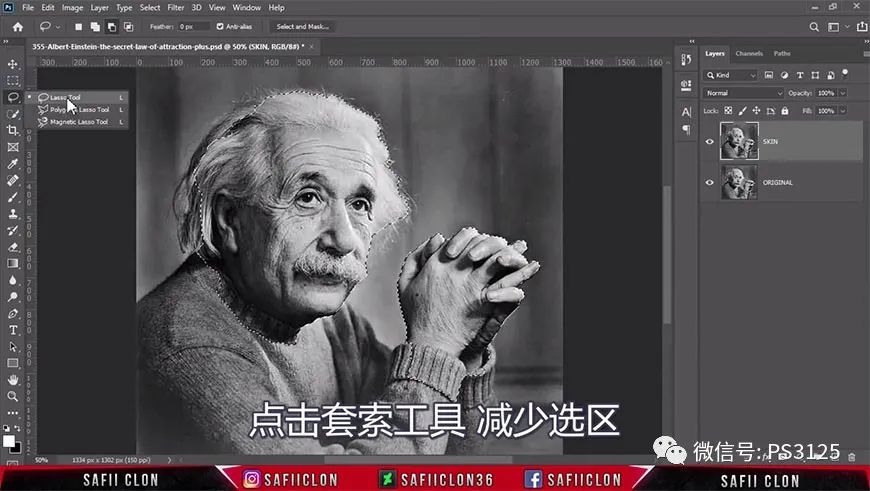Image resolution: width=870 pixels, height=491 pixels.
Task: Toggle layer filtering switch on or off
Action: 845,74
